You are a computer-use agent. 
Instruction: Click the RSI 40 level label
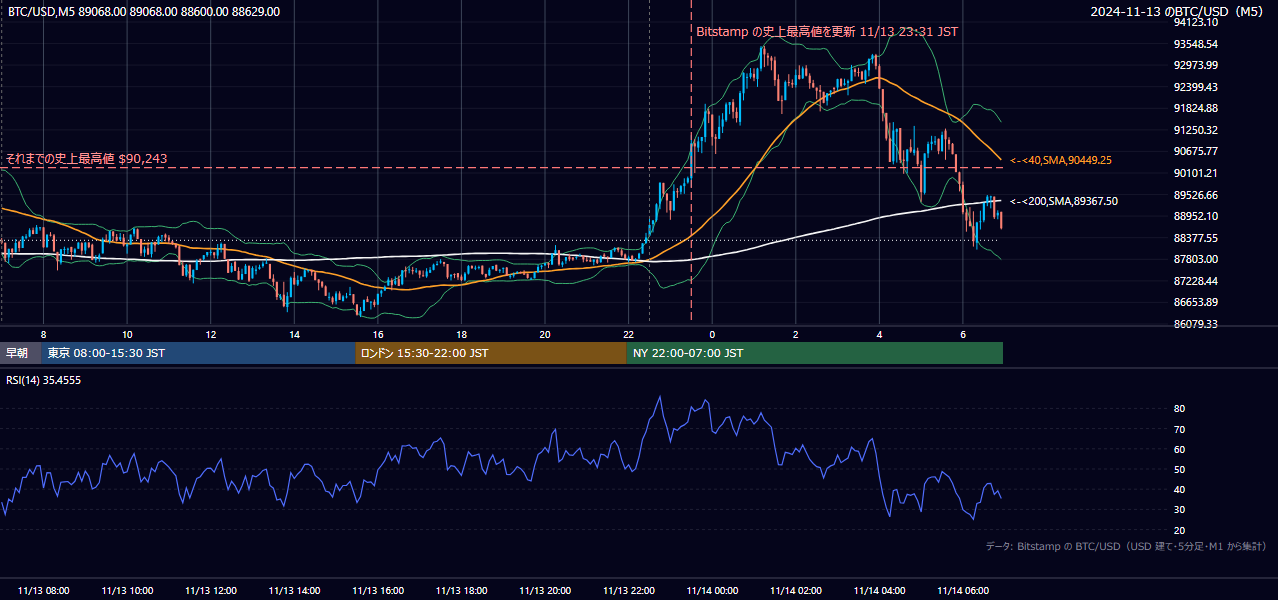tap(1180, 490)
